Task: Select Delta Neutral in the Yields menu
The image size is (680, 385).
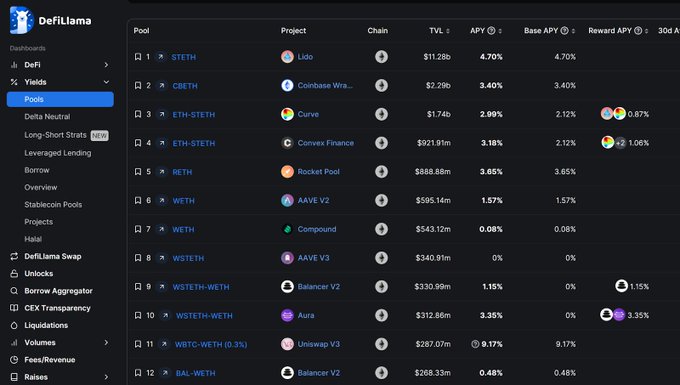Action: (47, 117)
